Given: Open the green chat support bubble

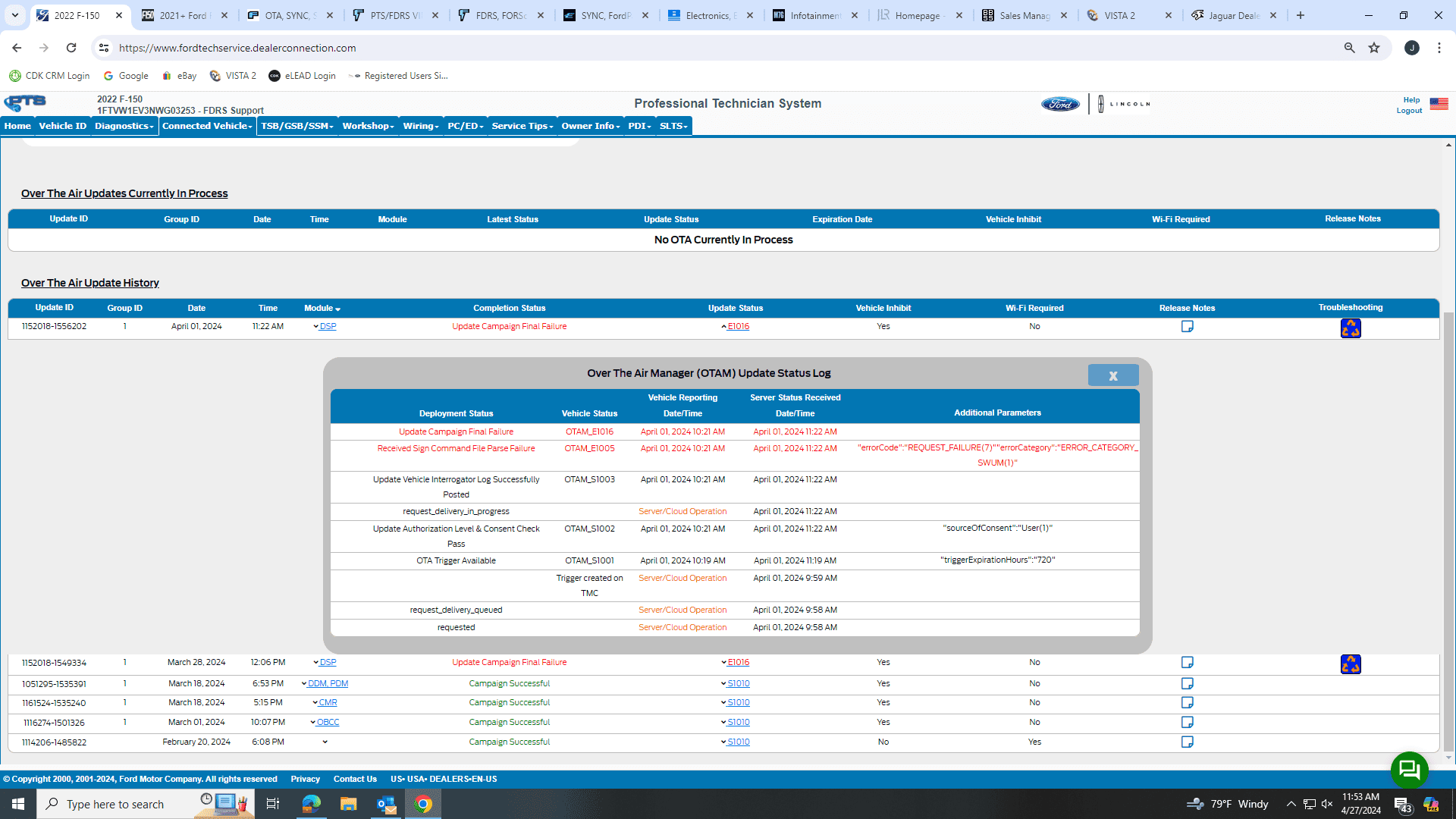Looking at the screenshot, I should click(x=1409, y=770).
